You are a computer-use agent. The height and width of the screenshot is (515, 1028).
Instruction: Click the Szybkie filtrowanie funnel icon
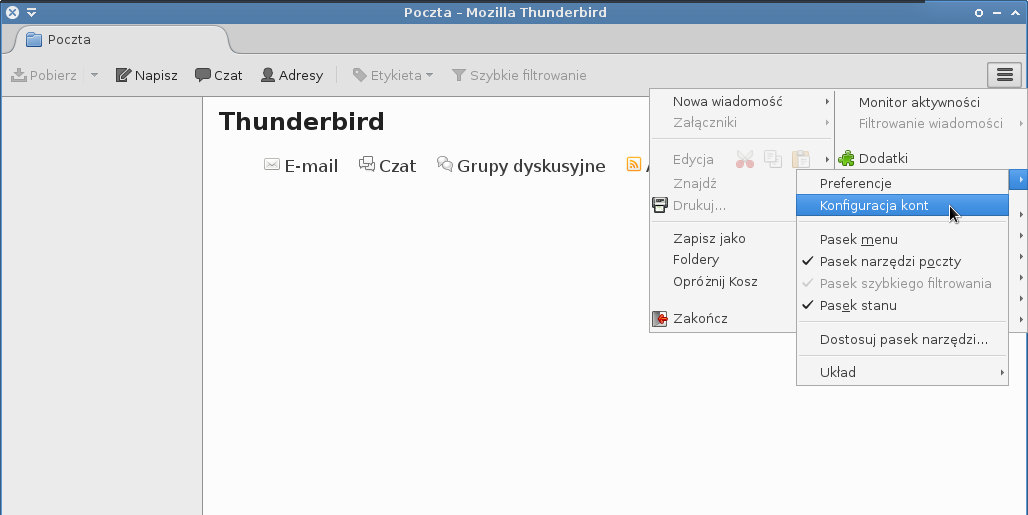click(x=459, y=75)
